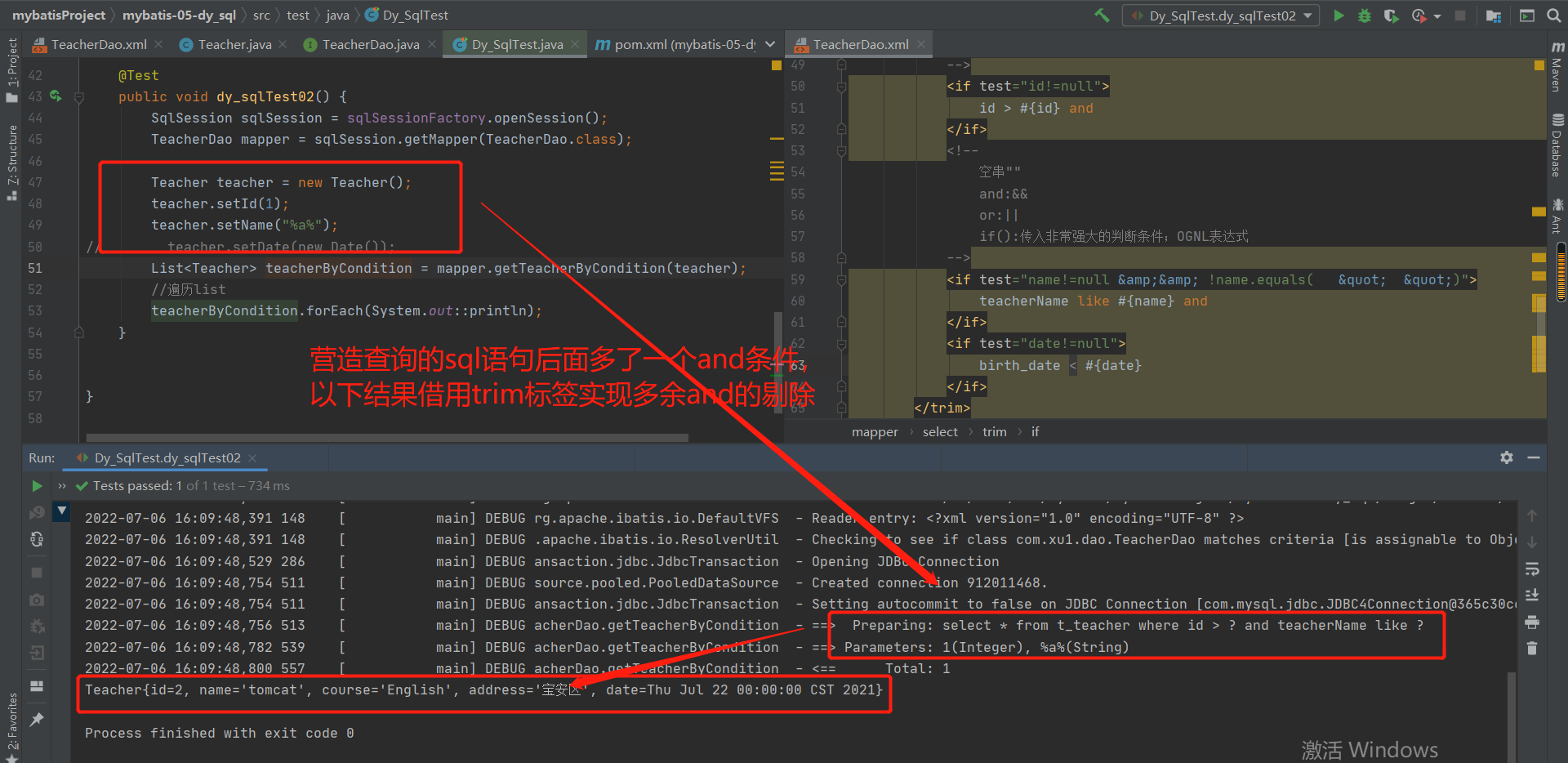Click Dy_SqlTest class in the navigation bar
The width and height of the screenshot is (1568, 763).
tap(407, 15)
